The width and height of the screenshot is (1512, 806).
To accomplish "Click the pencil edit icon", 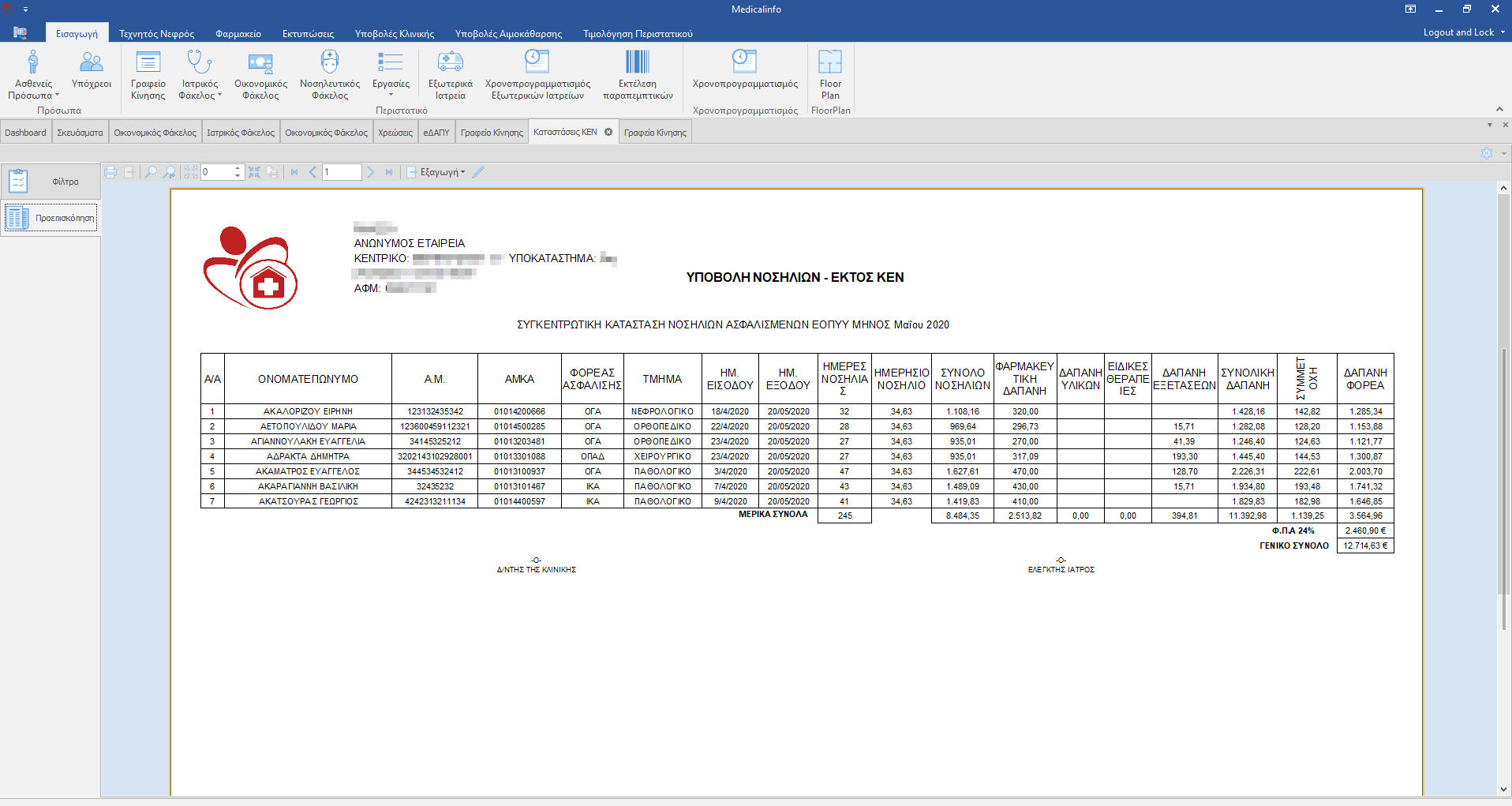I will (x=478, y=172).
